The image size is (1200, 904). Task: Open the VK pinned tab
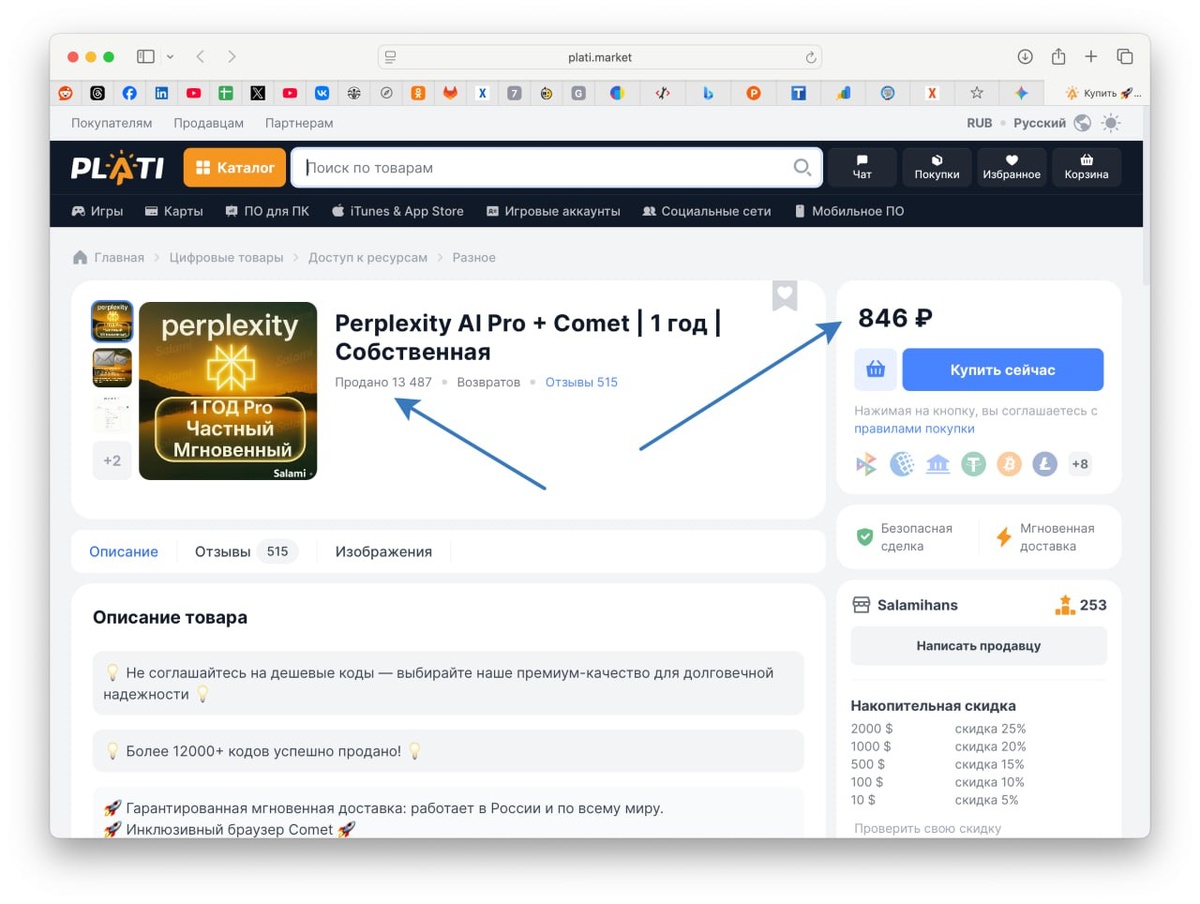[322, 93]
